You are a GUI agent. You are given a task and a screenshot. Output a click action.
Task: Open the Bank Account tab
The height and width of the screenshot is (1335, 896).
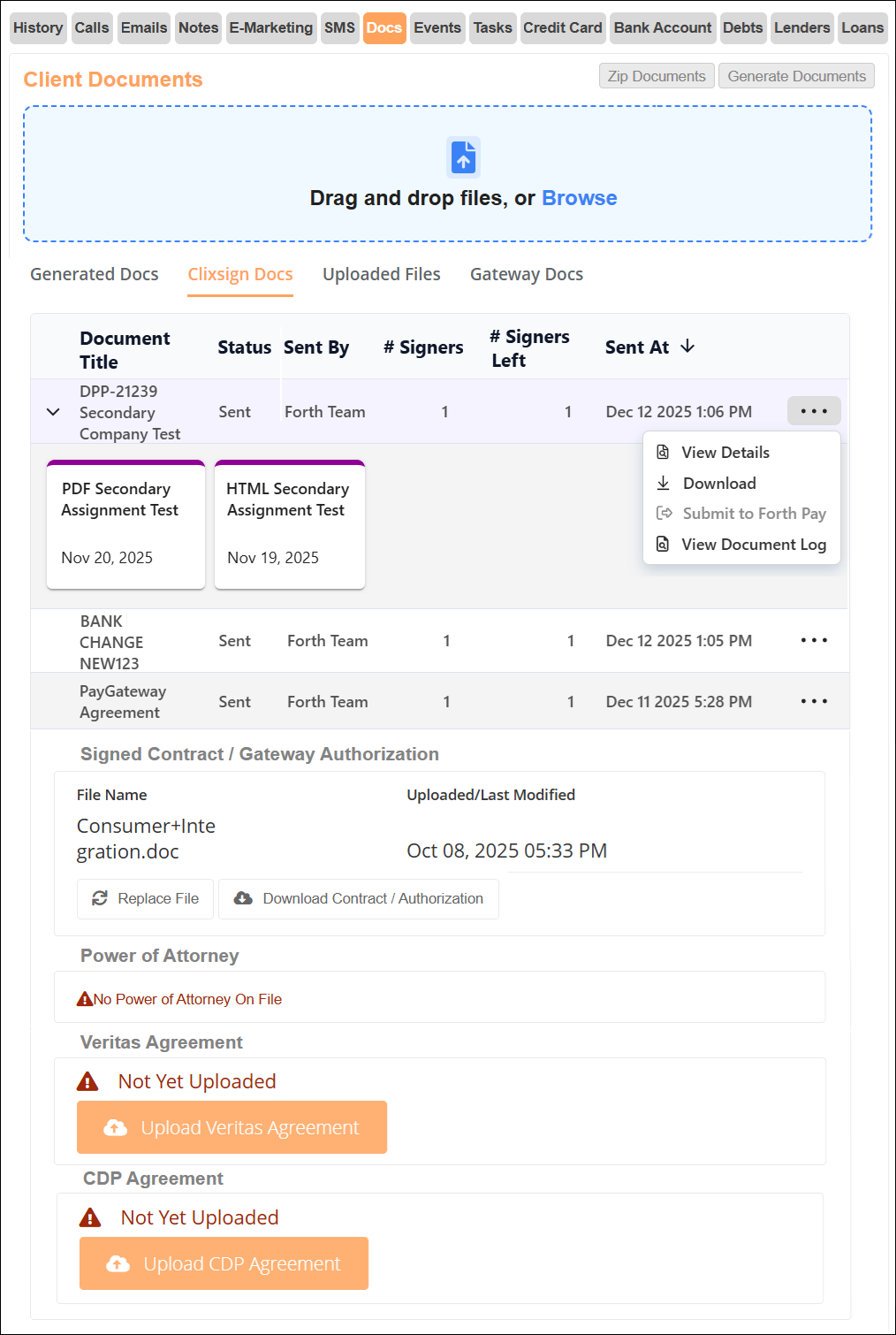coord(662,27)
